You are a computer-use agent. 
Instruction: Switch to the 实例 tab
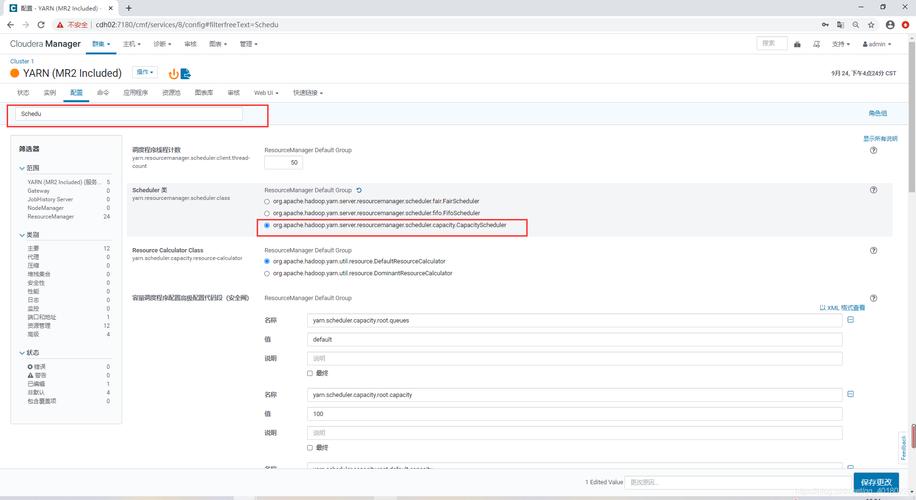49,92
